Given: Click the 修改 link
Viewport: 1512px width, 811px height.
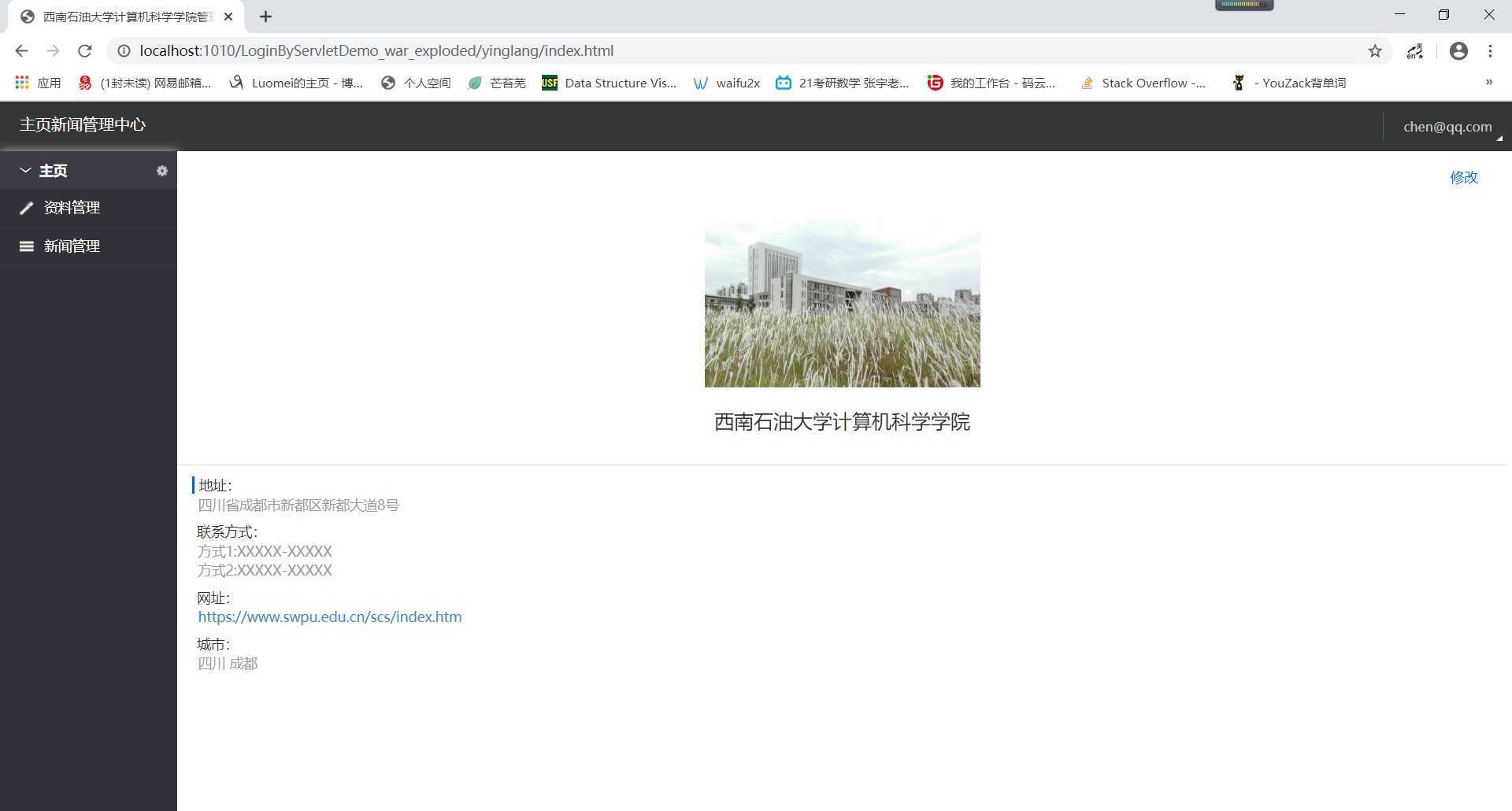Looking at the screenshot, I should [x=1464, y=177].
